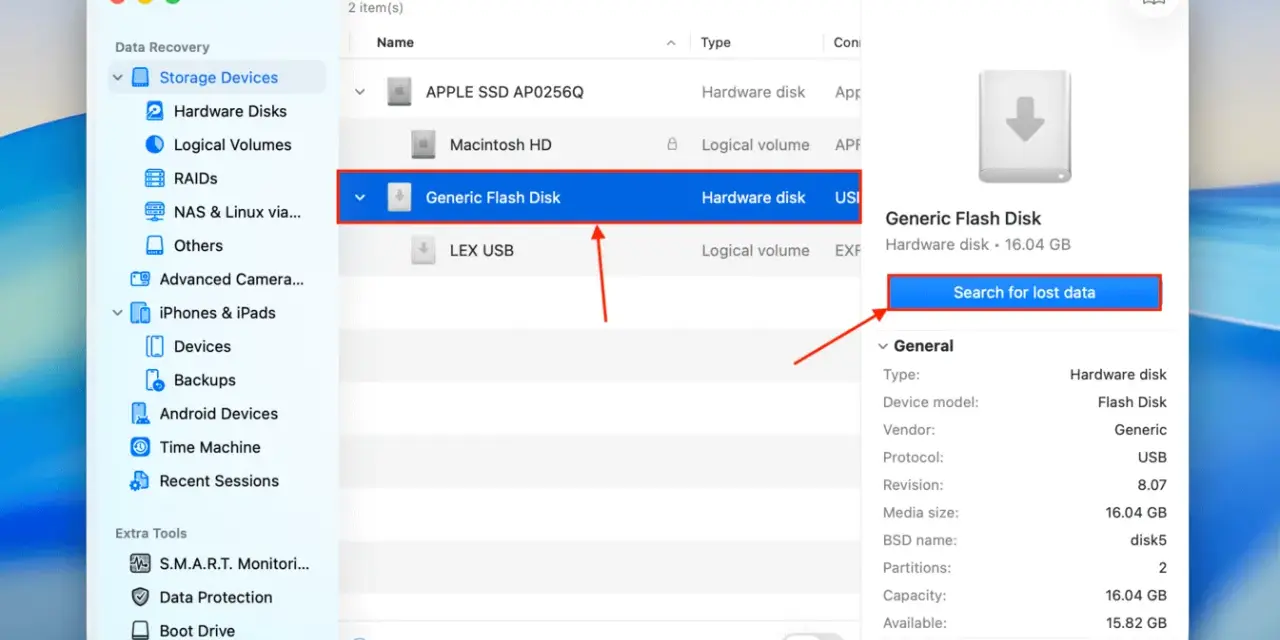Select RAIDs in the sidebar
The image size is (1280, 640).
tap(195, 178)
